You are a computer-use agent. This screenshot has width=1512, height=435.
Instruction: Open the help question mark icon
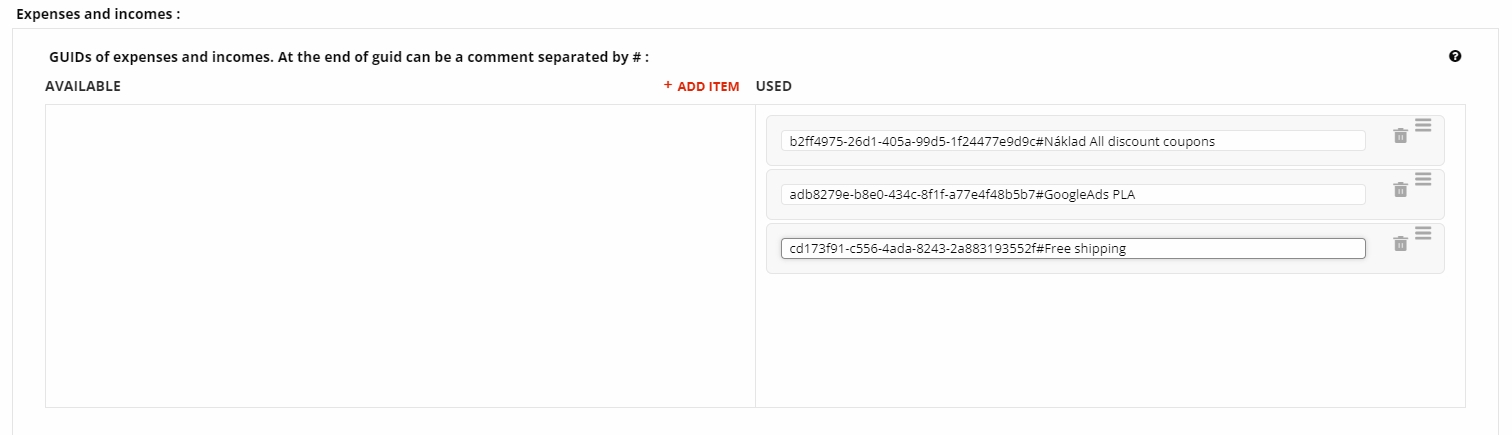[x=1455, y=57]
